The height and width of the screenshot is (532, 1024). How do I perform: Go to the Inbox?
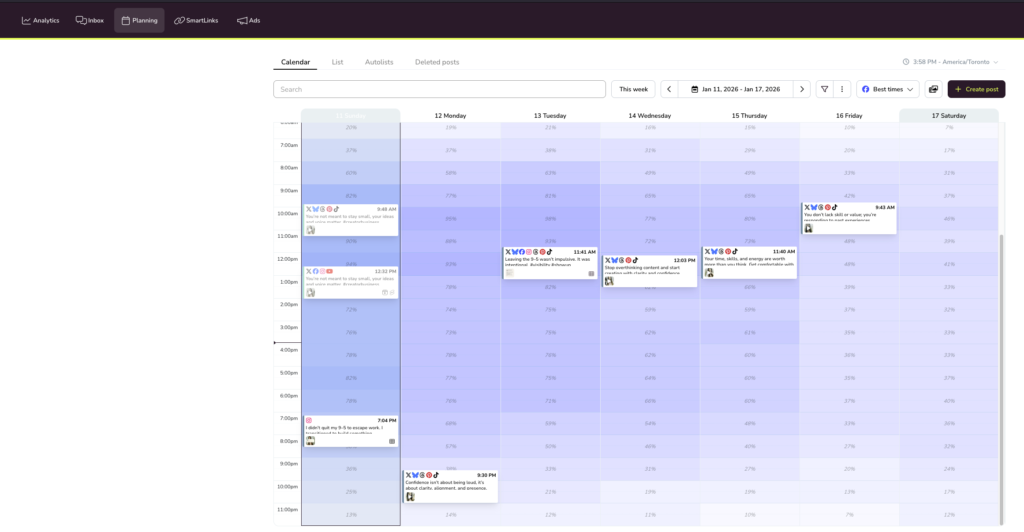(90, 20)
